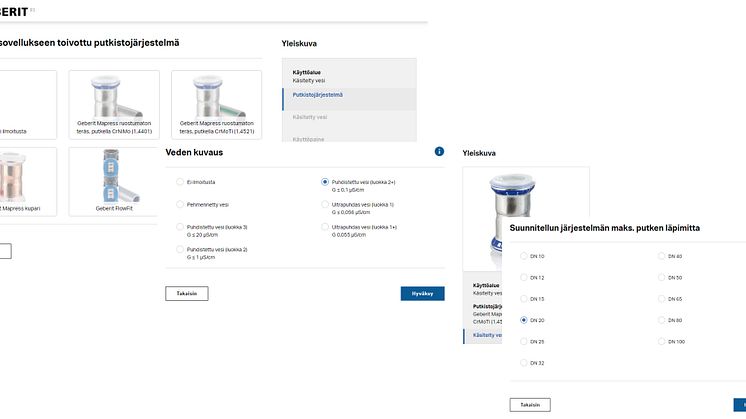Select the DN 100 diameter option
This screenshot has height=419, width=746.
point(662,341)
